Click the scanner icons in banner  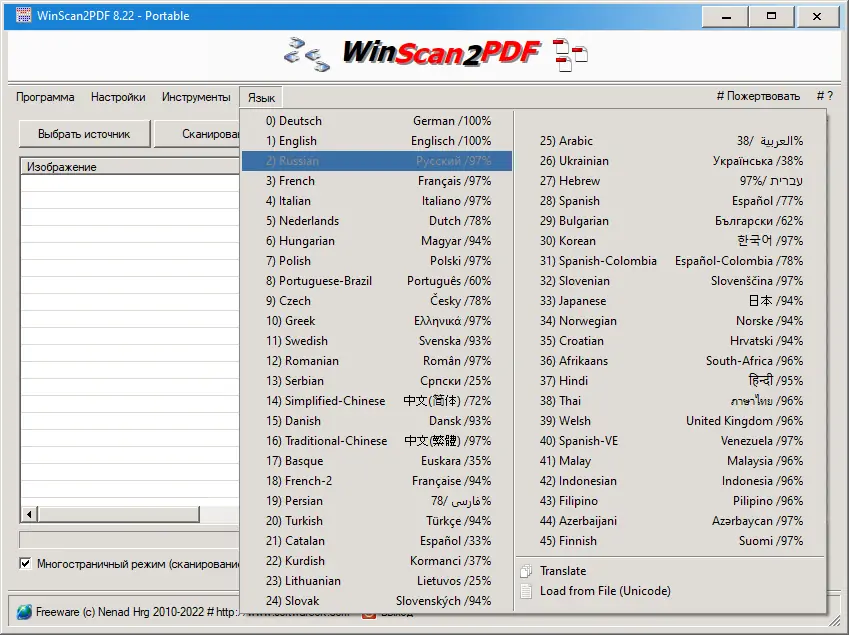click(x=307, y=54)
